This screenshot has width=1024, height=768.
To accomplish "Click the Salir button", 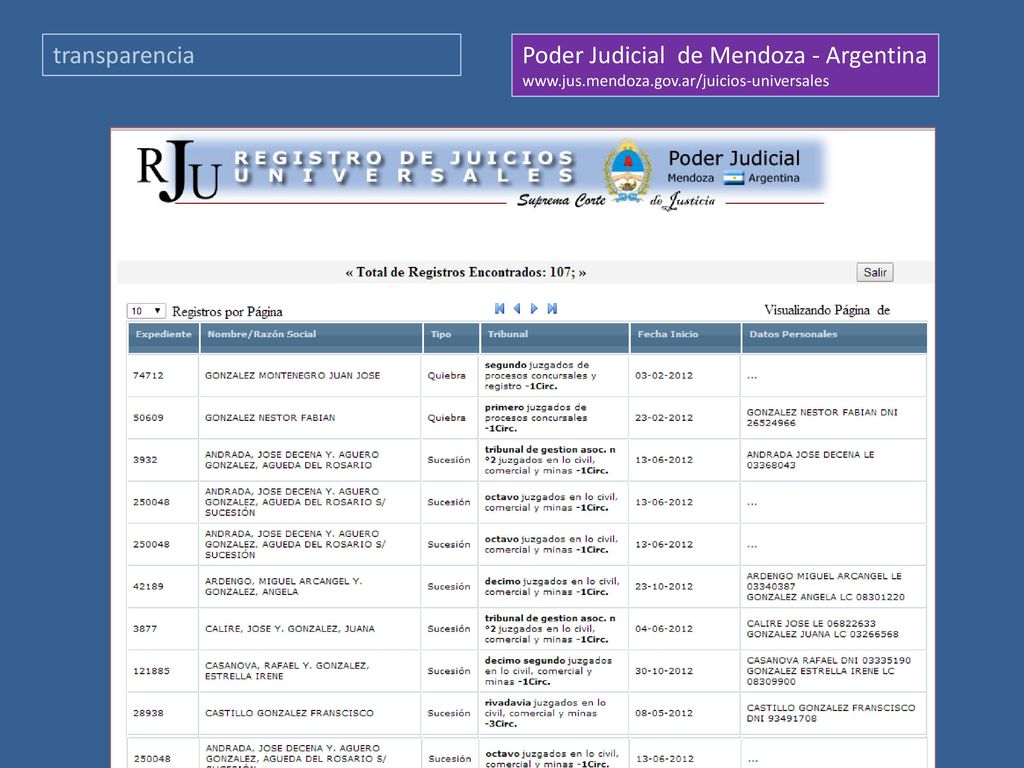I will [874, 272].
